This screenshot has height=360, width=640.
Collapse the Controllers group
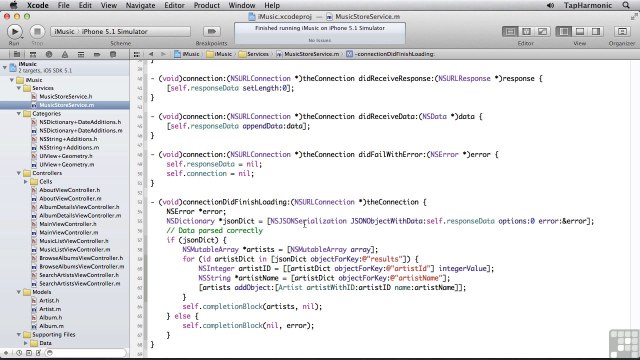[19, 173]
